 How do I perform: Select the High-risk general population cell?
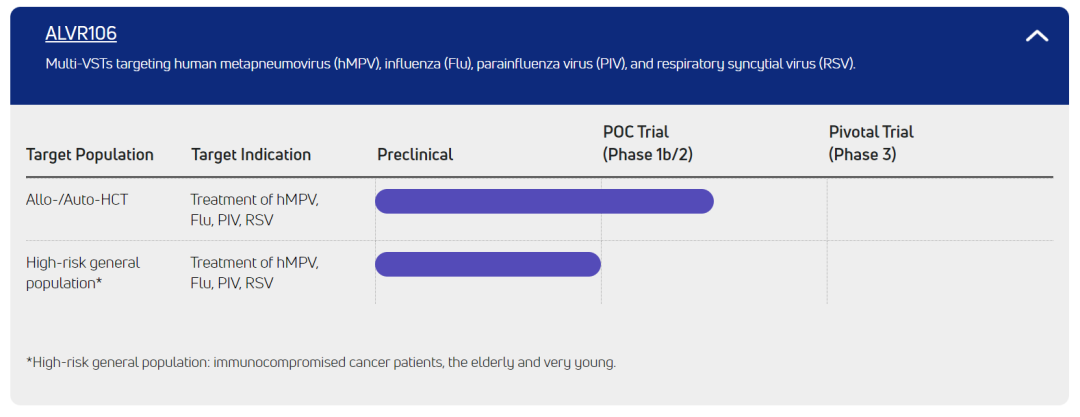(83, 273)
